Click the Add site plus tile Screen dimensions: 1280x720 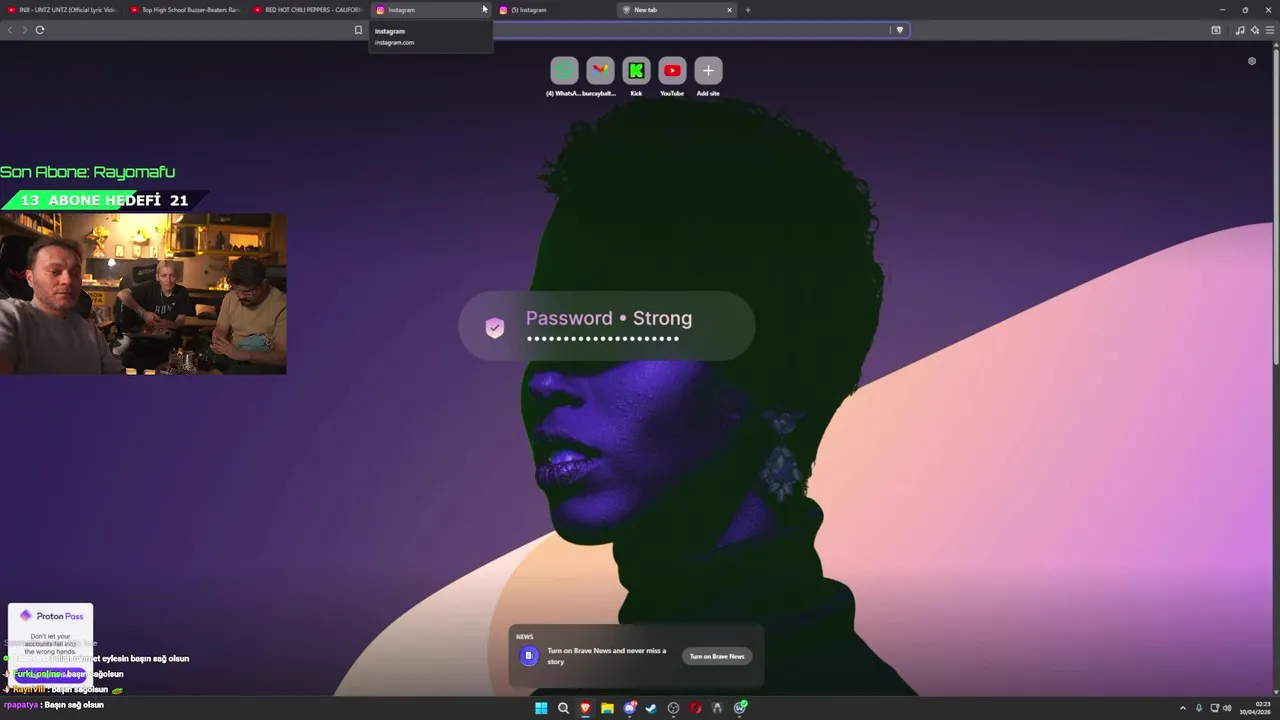click(708, 71)
